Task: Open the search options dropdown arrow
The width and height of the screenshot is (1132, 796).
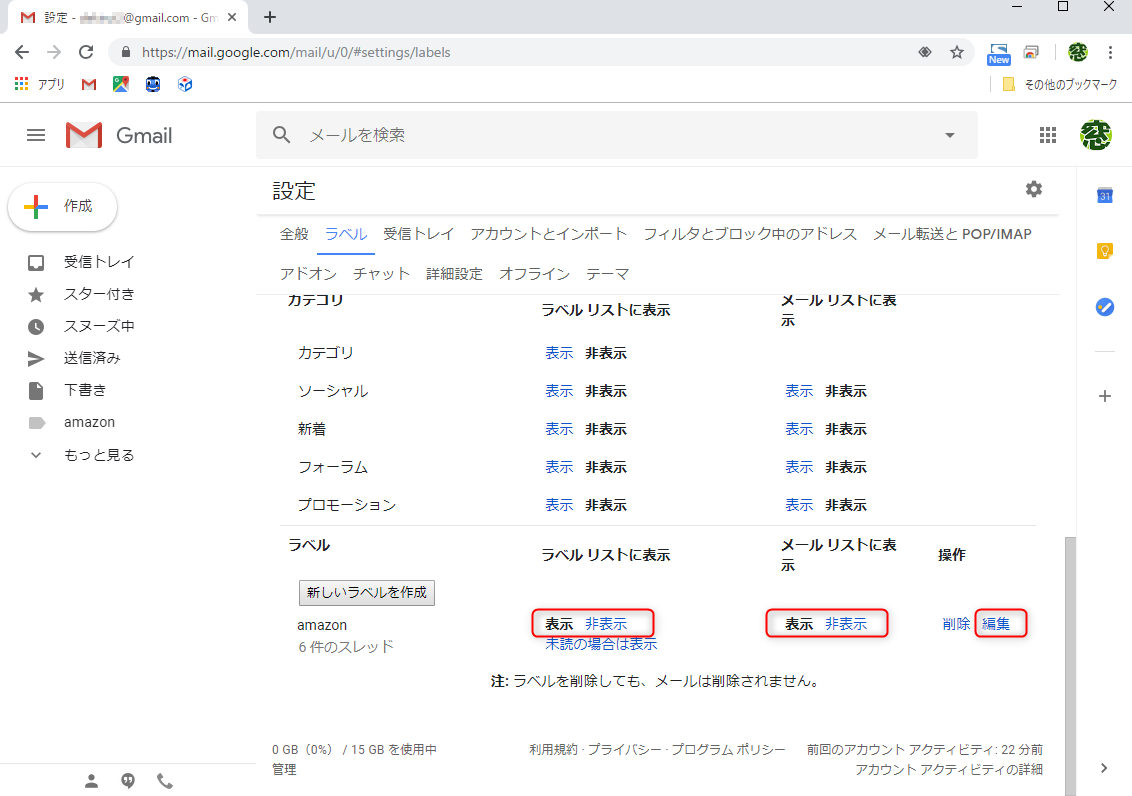Action: pyautogui.click(x=948, y=134)
